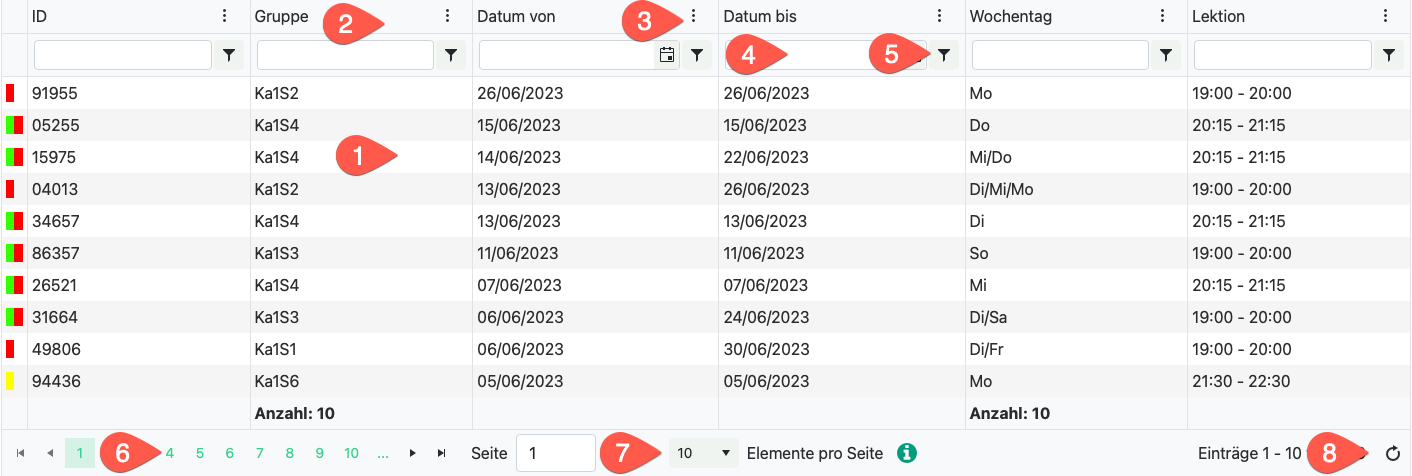Open column menu for ID column

click(225, 16)
